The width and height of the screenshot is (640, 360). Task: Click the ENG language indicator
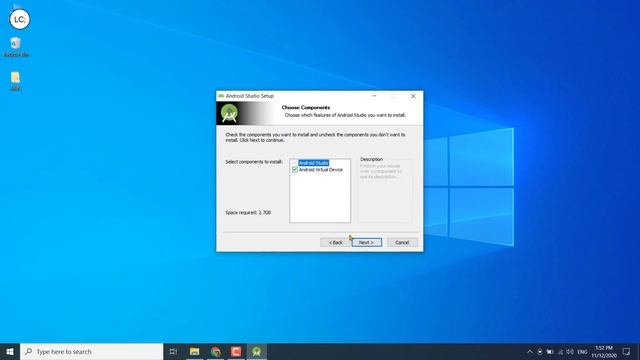coord(582,351)
